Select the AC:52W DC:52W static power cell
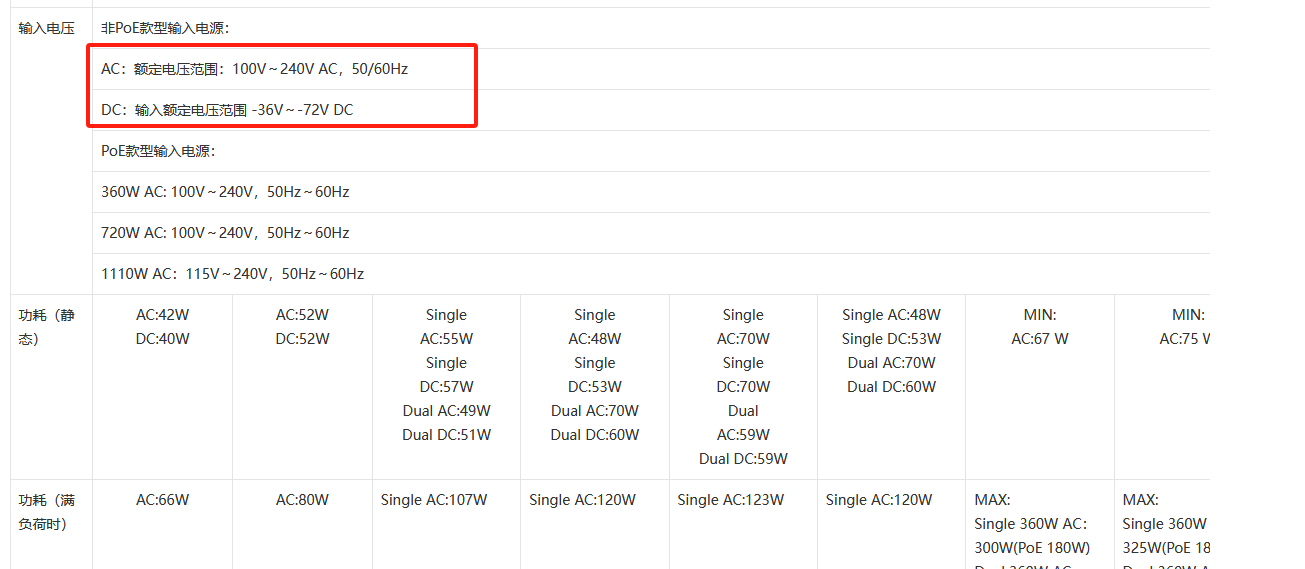 pyautogui.click(x=302, y=327)
